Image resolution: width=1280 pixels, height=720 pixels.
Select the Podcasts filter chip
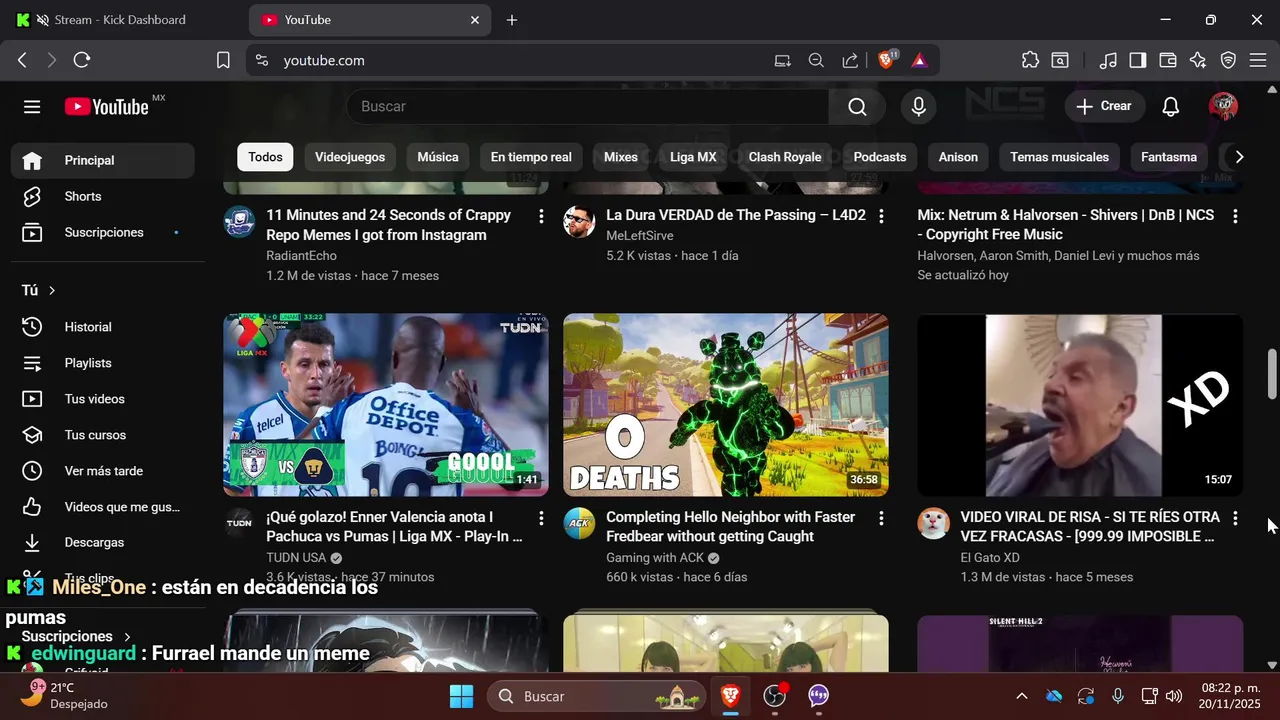(x=880, y=157)
